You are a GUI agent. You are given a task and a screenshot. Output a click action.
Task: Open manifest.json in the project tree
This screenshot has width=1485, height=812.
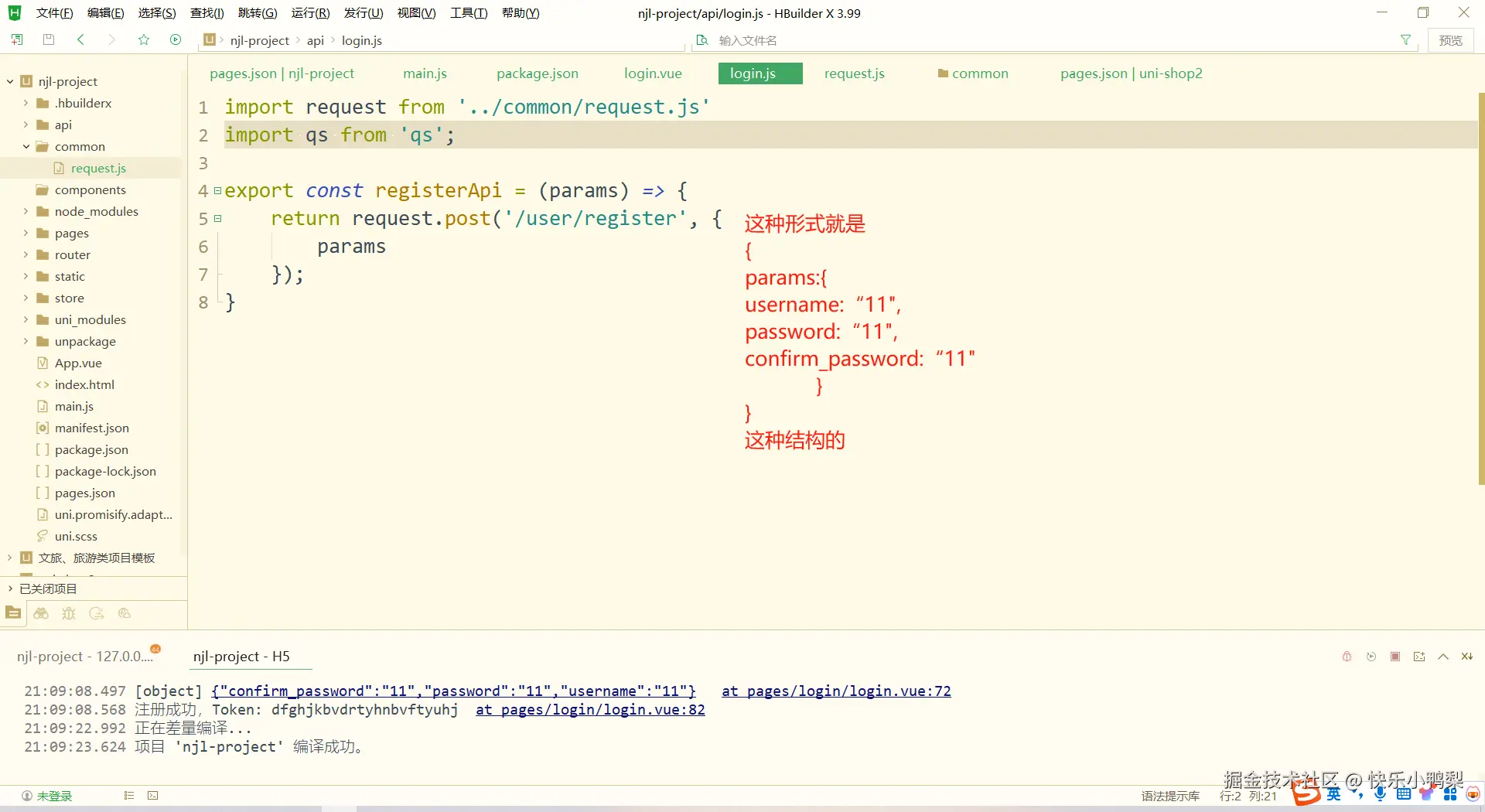pyautogui.click(x=92, y=428)
